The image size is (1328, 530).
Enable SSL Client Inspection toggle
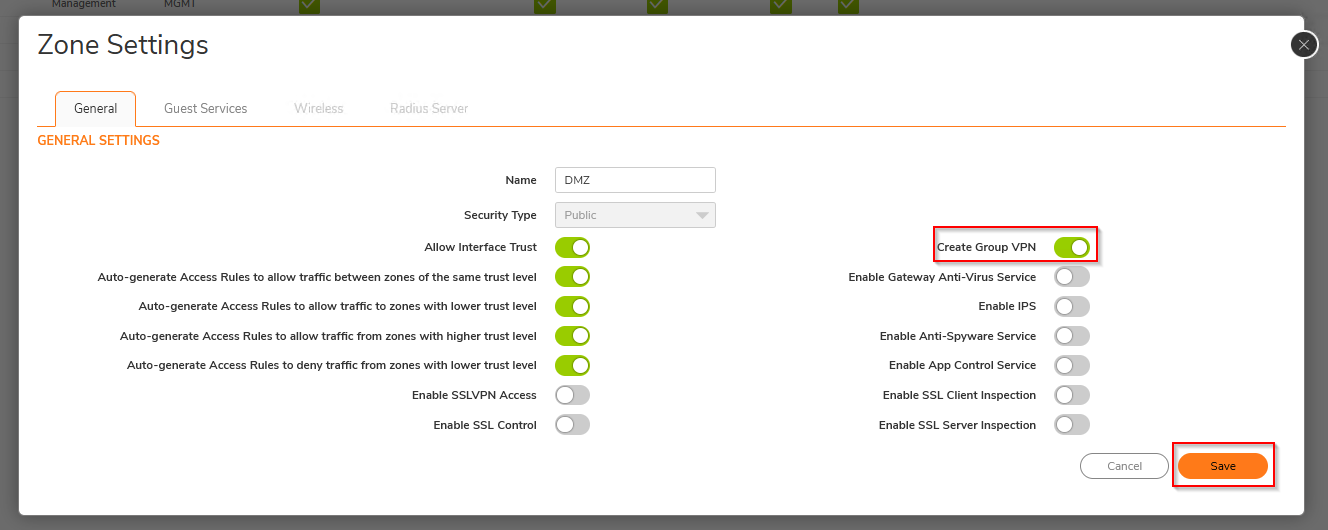pyautogui.click(x=1071, y=395)
